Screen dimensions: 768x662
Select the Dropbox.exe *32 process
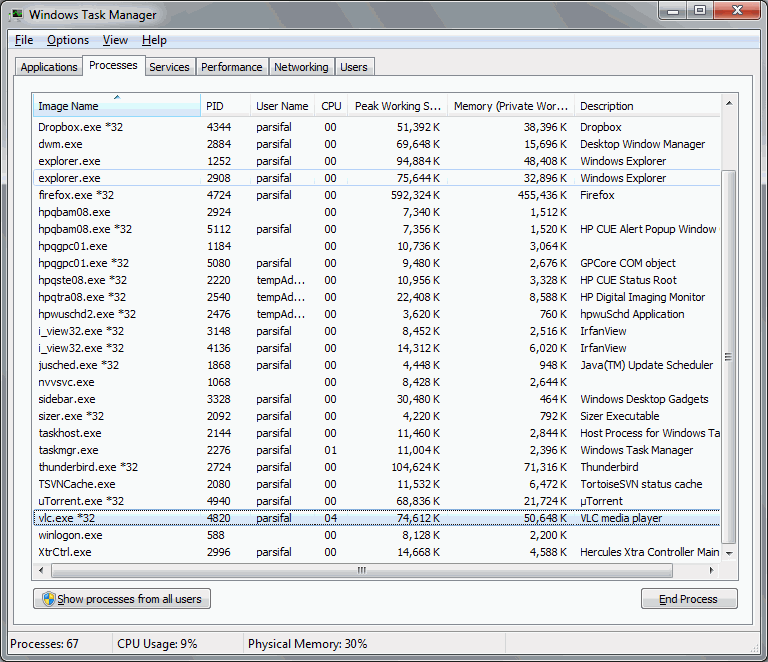click(x=377, y=127)
